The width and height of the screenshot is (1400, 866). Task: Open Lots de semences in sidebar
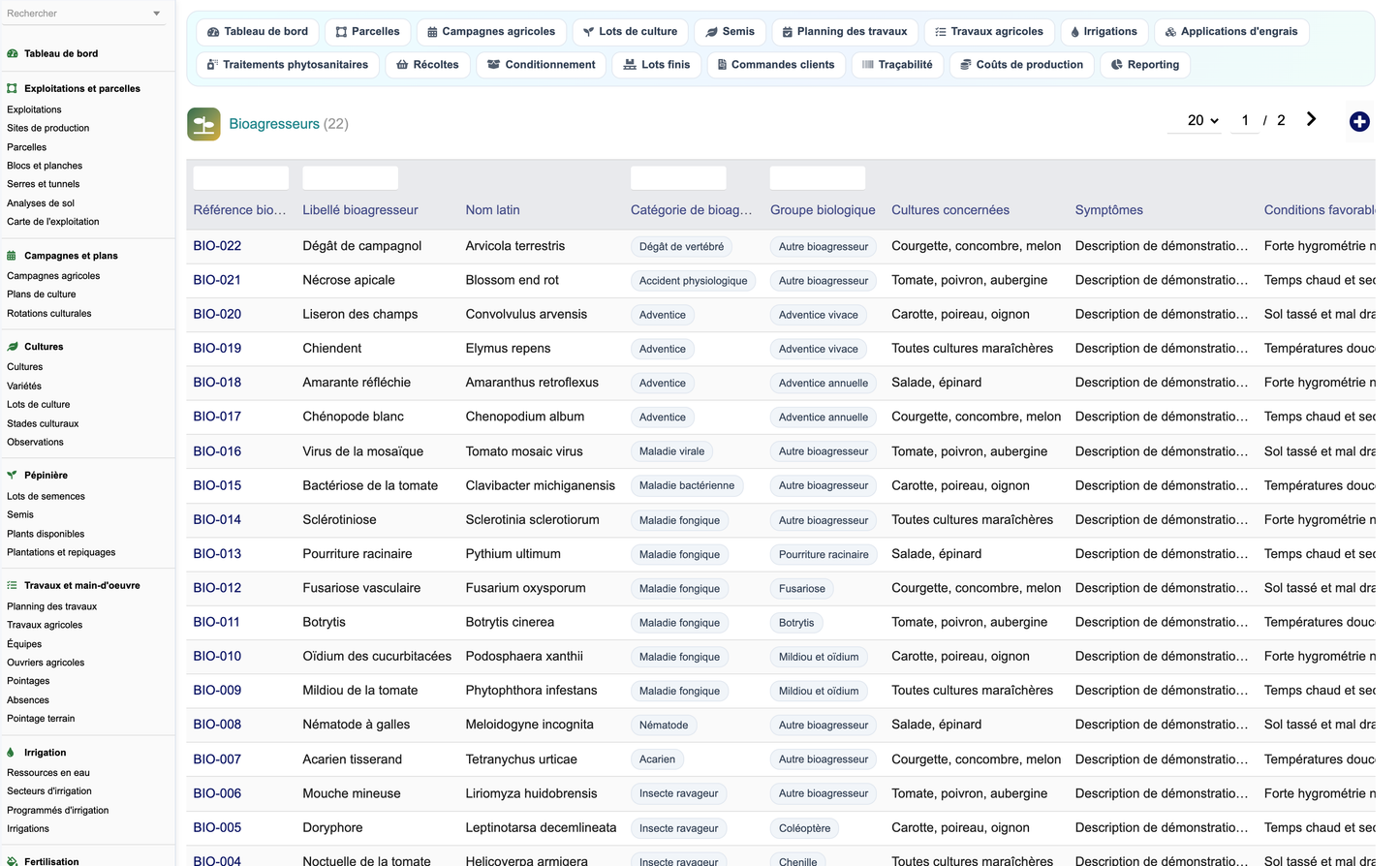[x=46, y=496]
